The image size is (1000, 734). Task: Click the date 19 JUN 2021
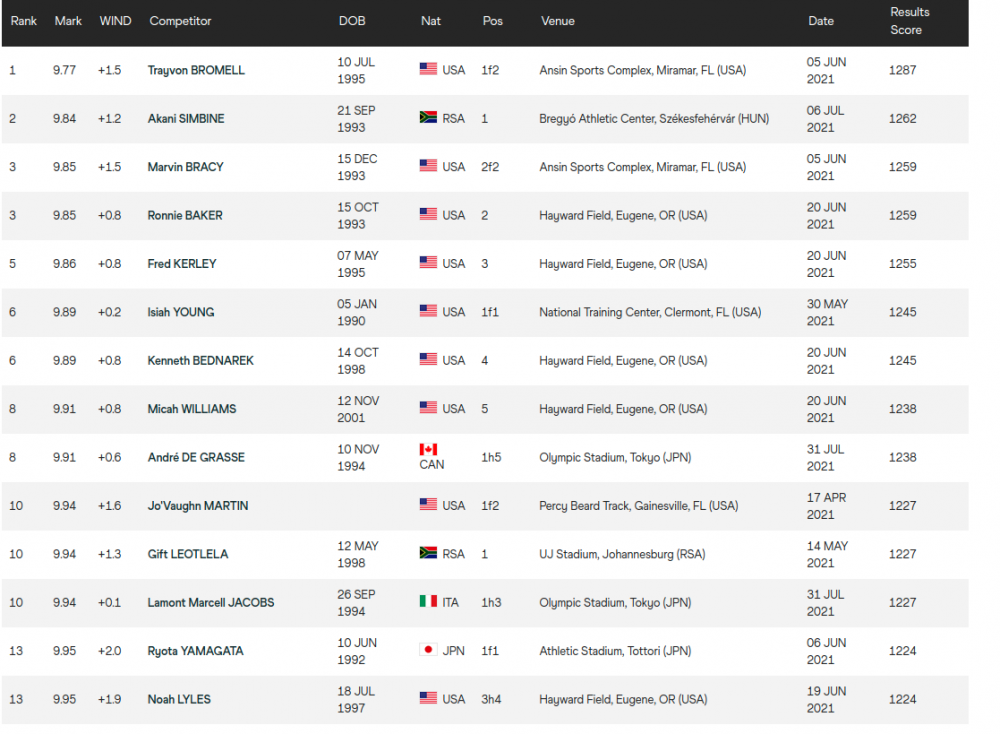point(826,700)
